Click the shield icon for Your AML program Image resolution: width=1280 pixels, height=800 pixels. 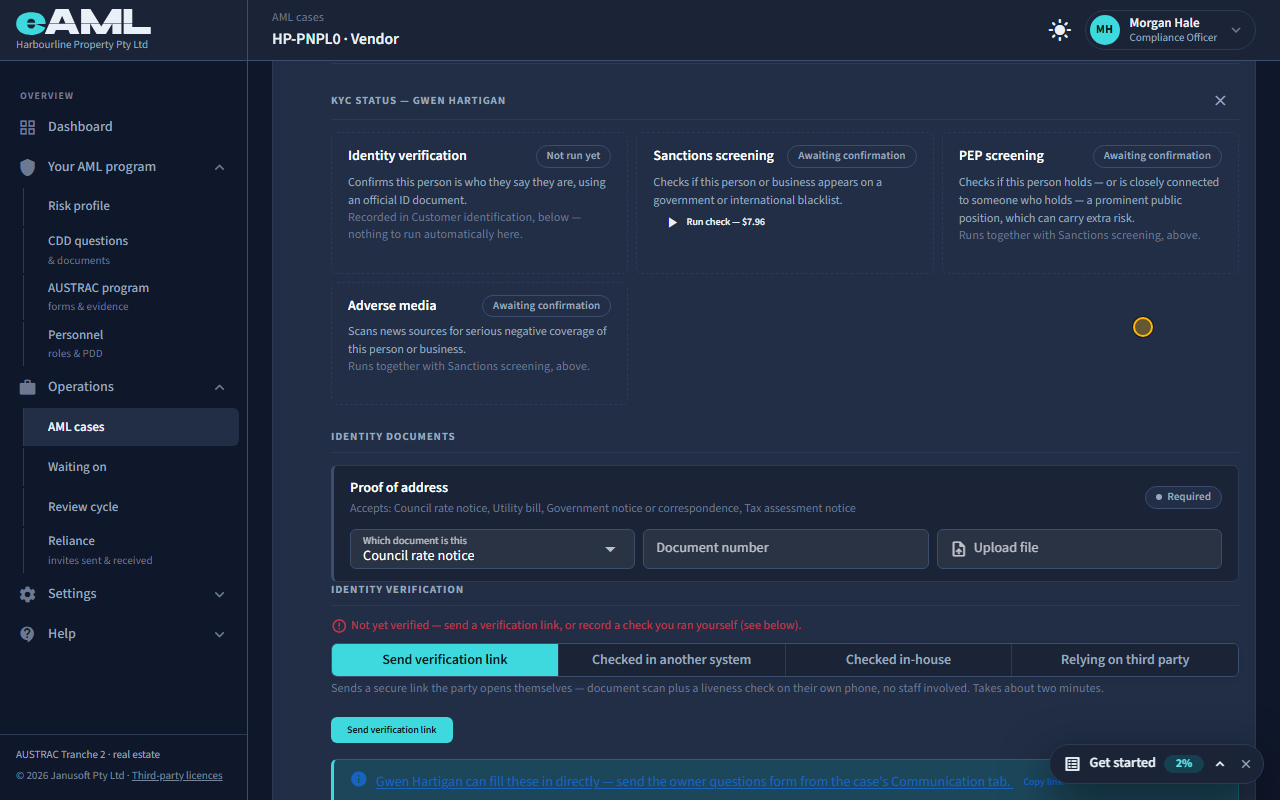tap(28, 167)
